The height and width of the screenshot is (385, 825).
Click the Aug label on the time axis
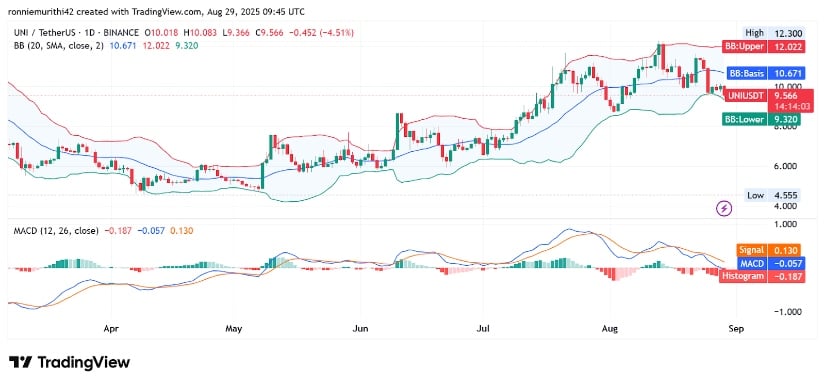coord(609,329)
